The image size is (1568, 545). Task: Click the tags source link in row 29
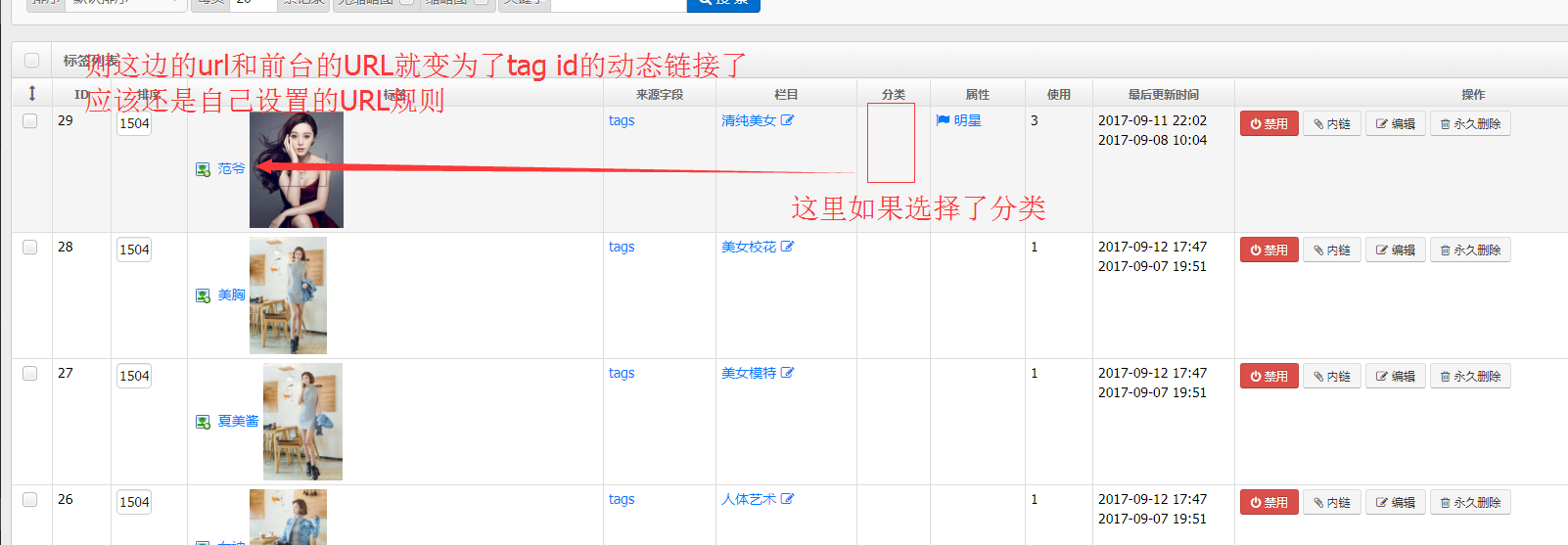(622, 120)
